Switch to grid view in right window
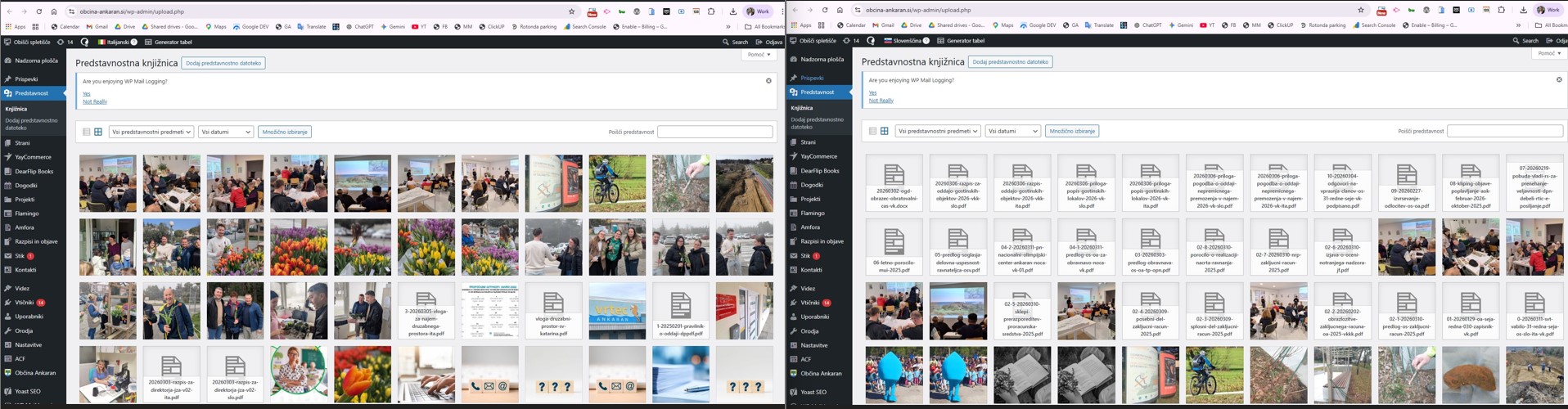Screen dimensions: 1568x409 [x=884, y=131]
